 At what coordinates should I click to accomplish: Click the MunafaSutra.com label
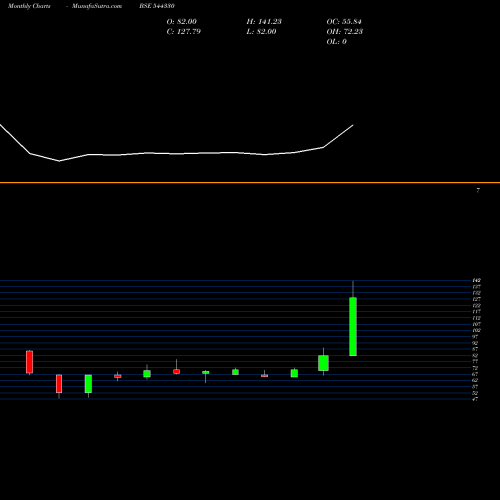tap(97, 6)
